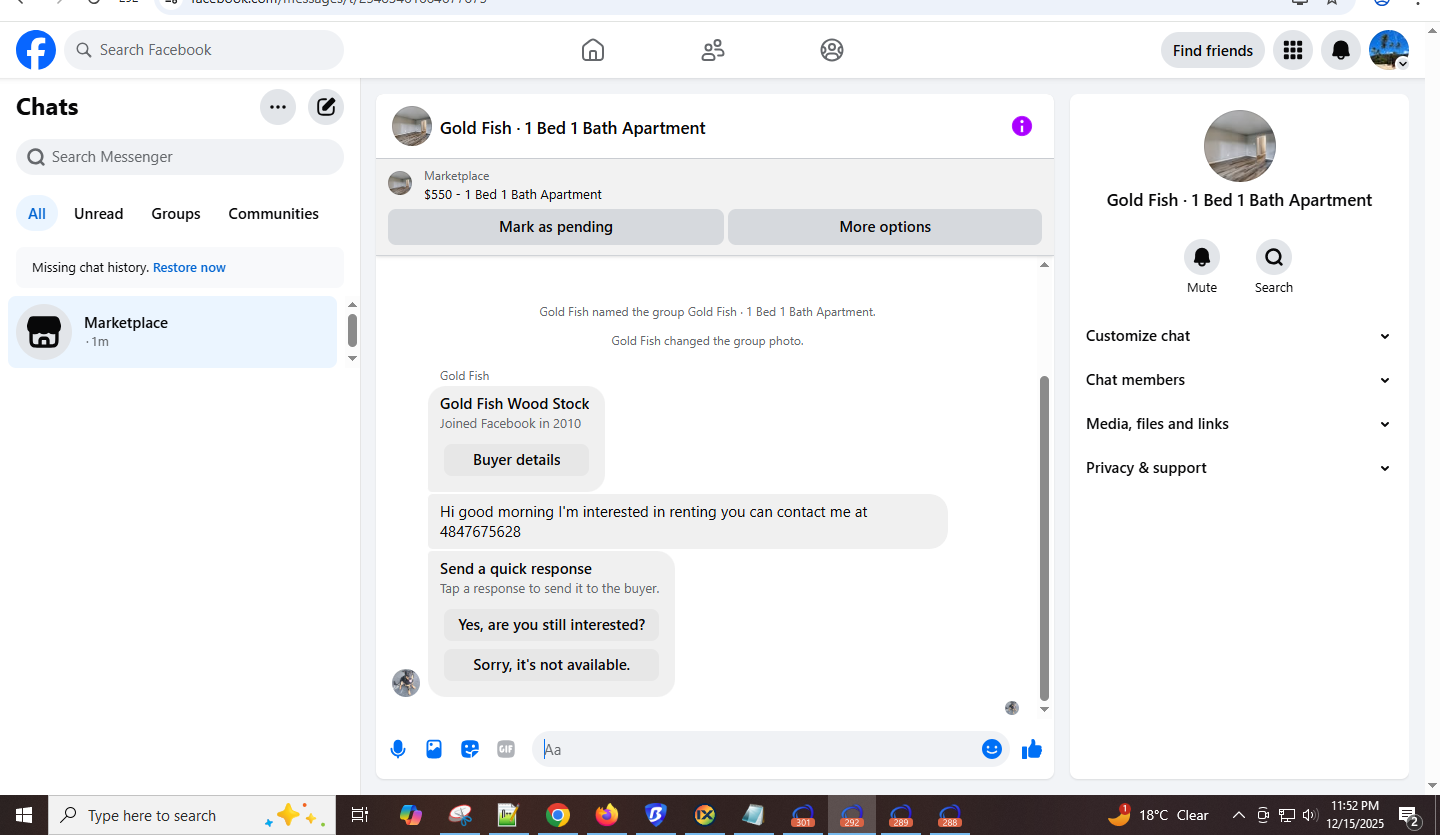Open Task View on the taskbar
The height and width of the screenshot is (835, 1440).
pyautogui.click(x=361, y=815)
